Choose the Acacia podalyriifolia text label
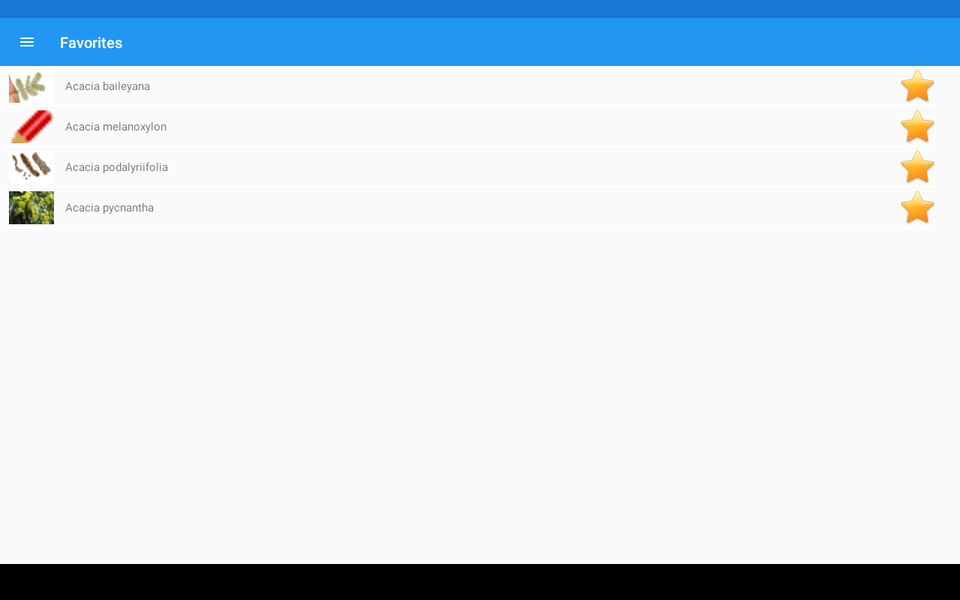Viewport: 960px width, 600px height. (116, 167)
